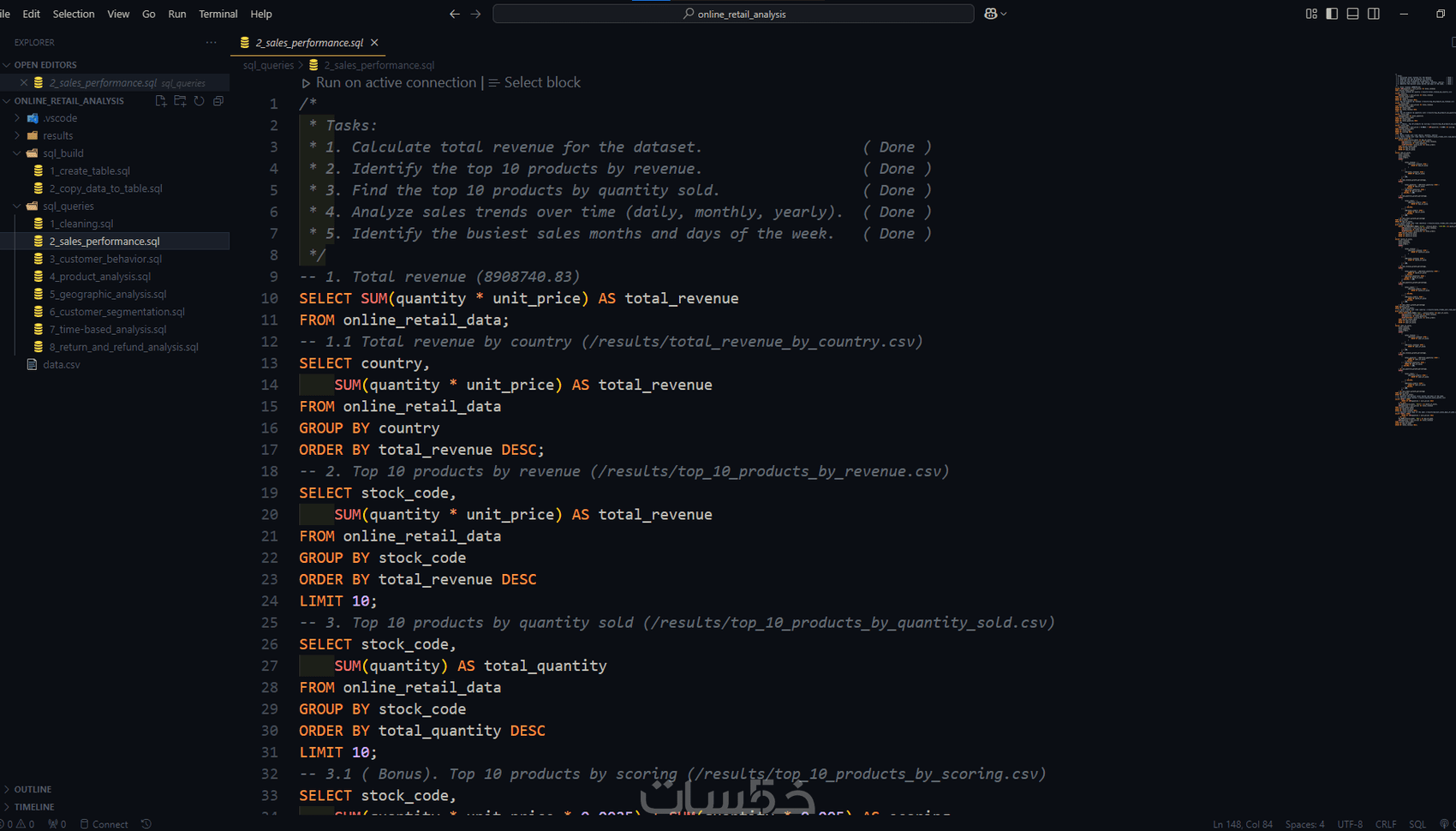The image size is (1456, 831).
Task: Open the View menu
Action: (x=118, y=14)
